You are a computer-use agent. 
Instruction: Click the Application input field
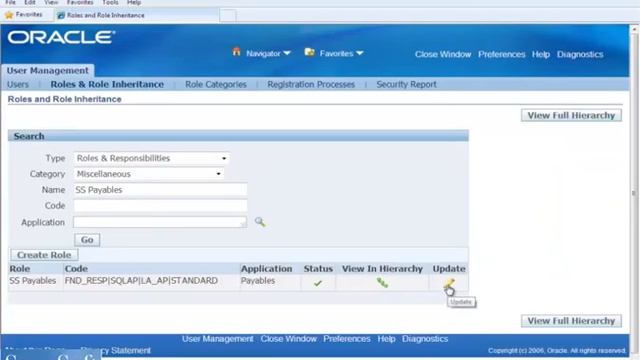tap(160, 222)
